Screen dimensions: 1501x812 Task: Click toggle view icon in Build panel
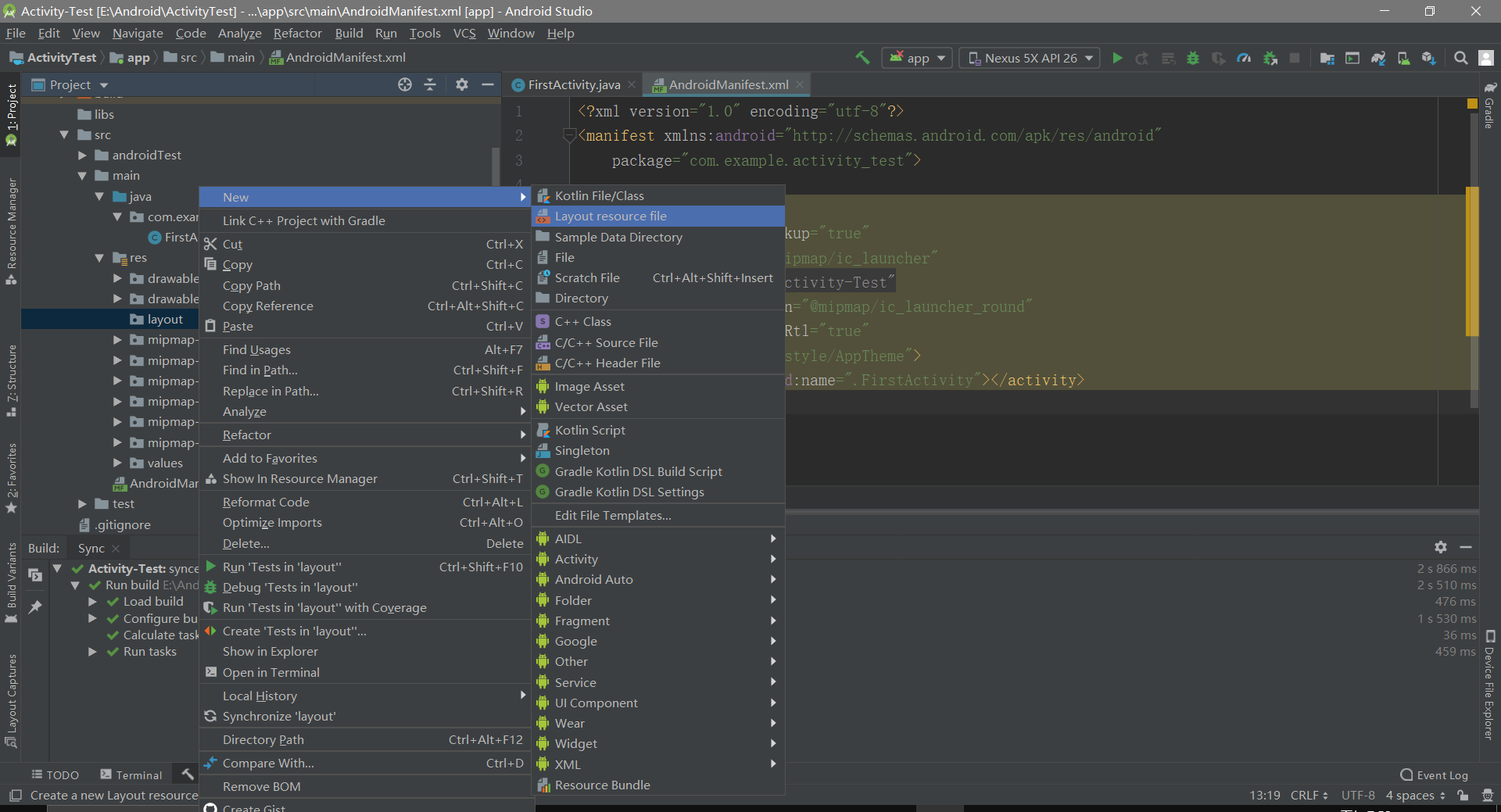(x=35, y=574)
